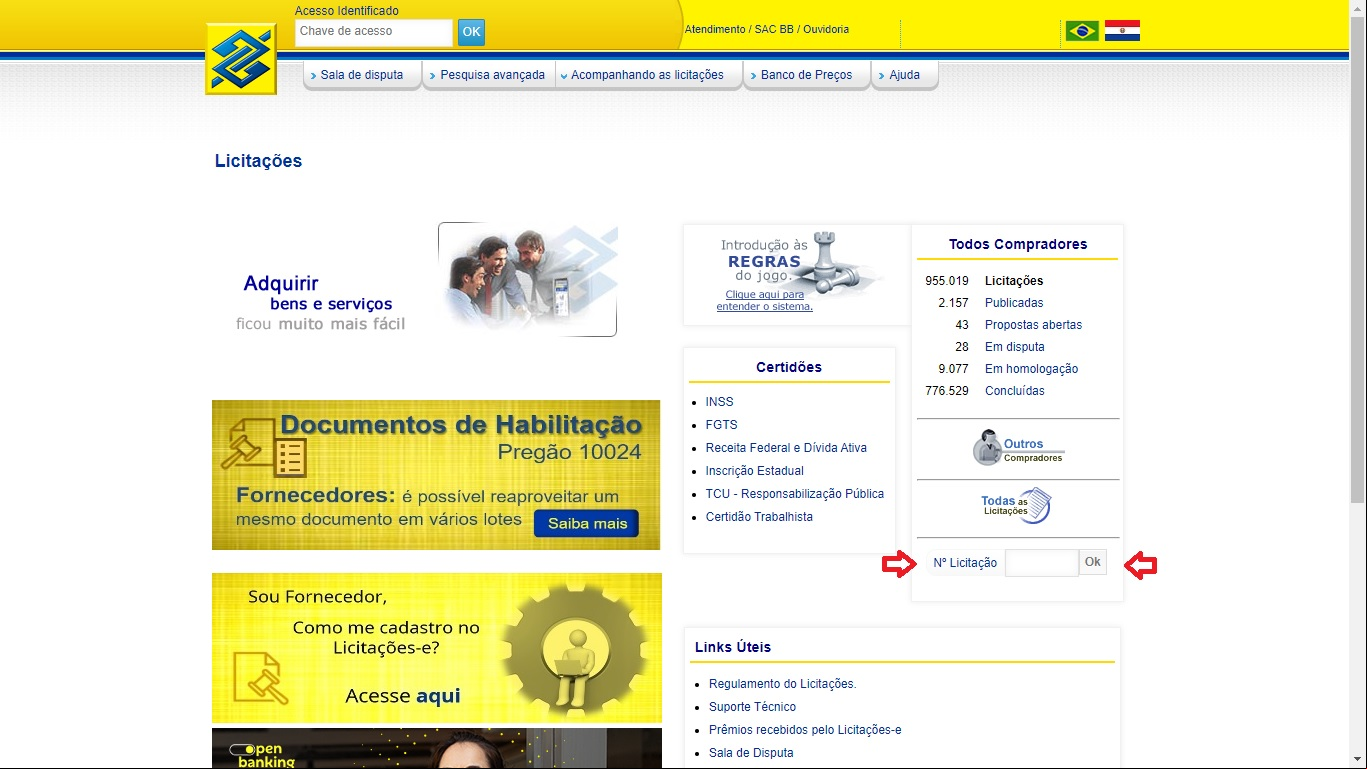Switch language with the Paraguay flag

click(1122, 31)
